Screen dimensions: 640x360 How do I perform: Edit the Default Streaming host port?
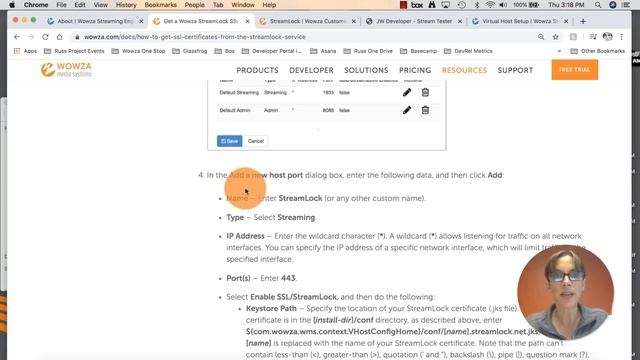pyautogui.click(x=407, y=93)
